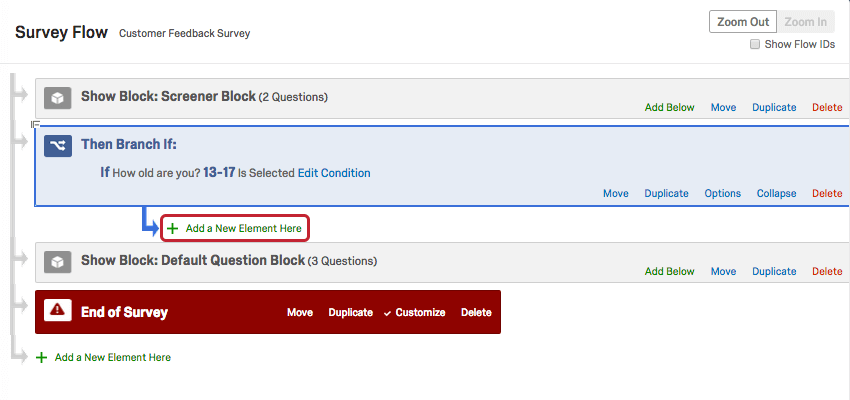Click Edit Condition in the branch

coord(334,173)
